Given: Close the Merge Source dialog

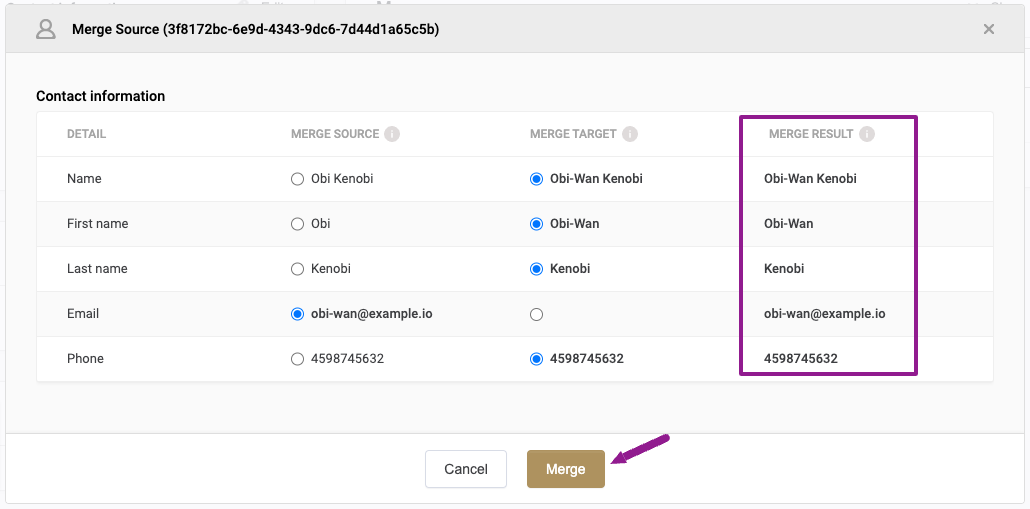Looking at the screenshot, I should 989,29.
